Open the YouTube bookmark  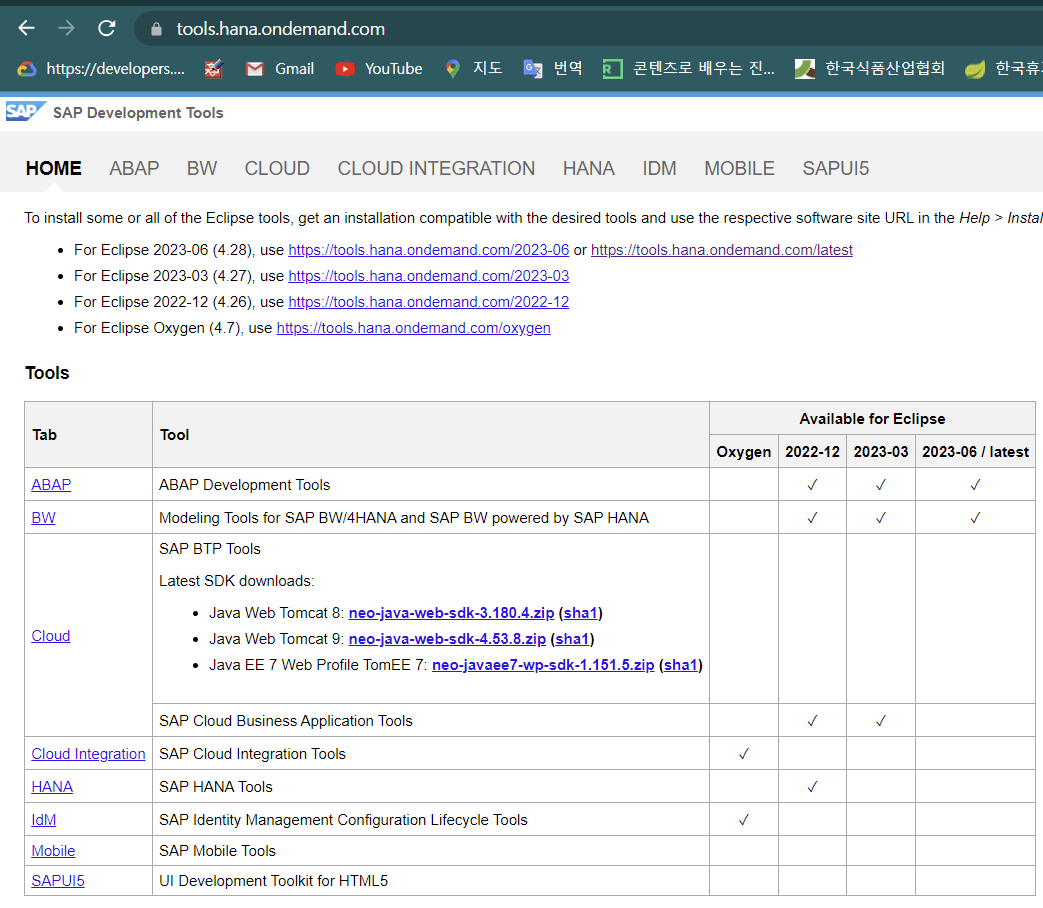click(378, 69)
